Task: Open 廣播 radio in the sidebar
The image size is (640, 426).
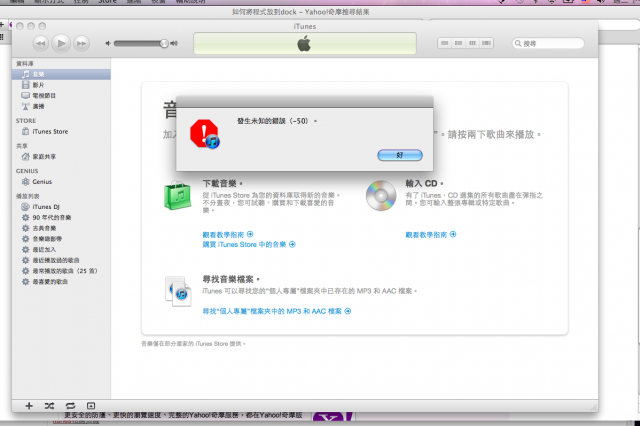Action: [x=61, y=106]
